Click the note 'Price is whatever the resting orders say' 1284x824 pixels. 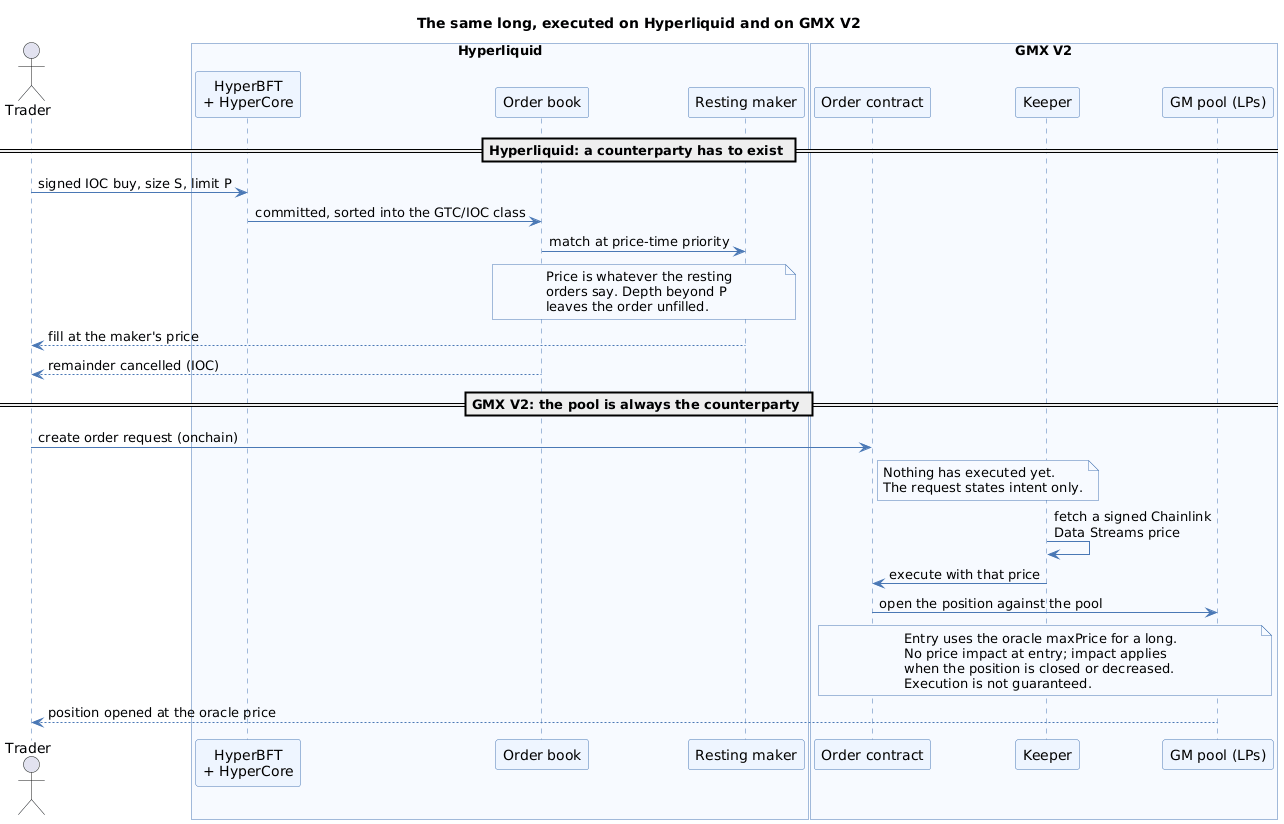point(643,292)
